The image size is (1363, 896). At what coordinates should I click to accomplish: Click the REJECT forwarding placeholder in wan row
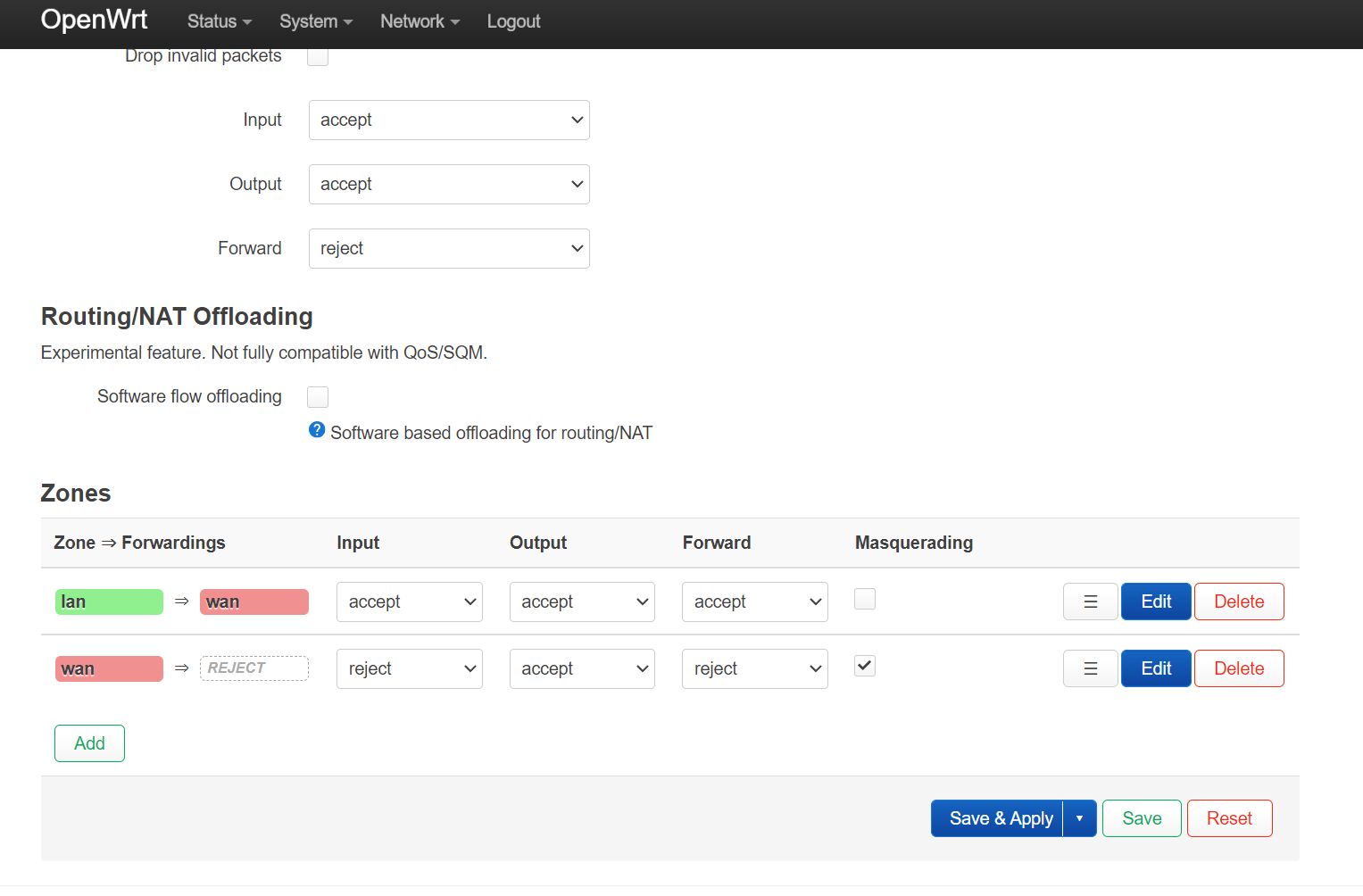tap(254, 668)
